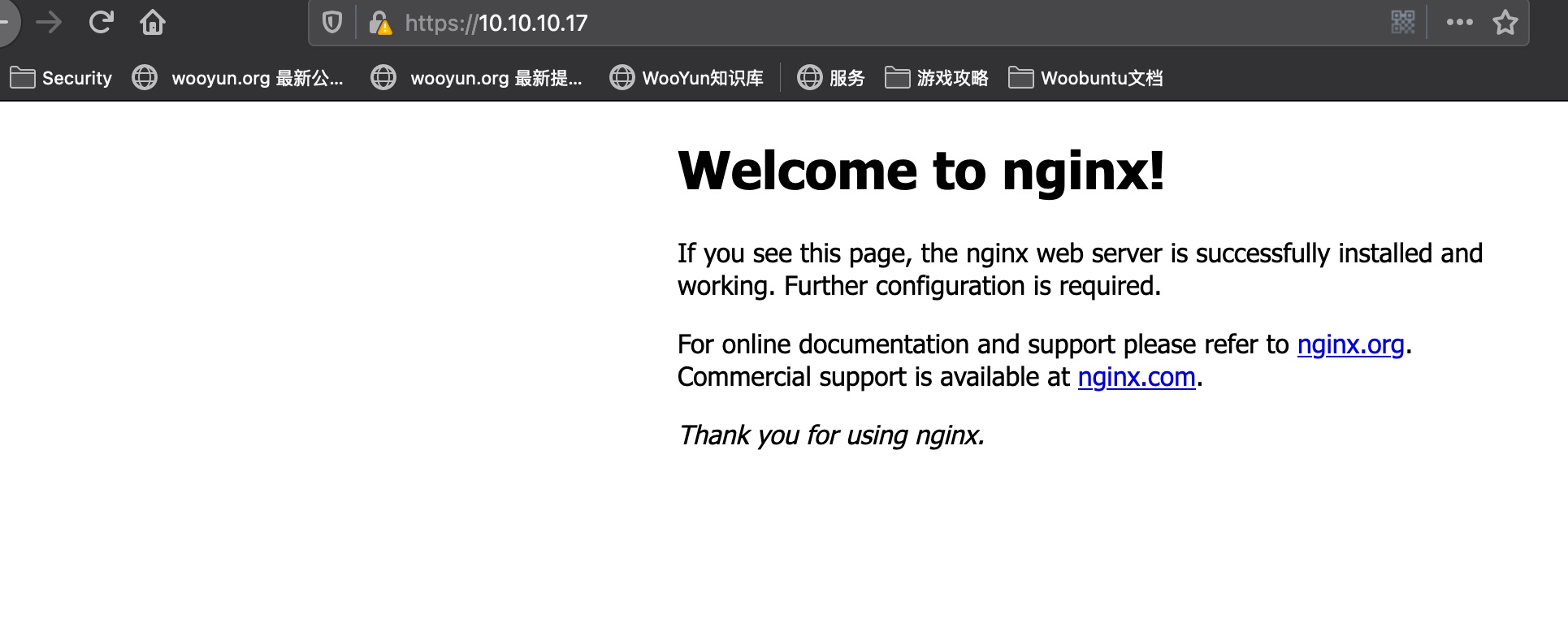
Task: Open the Security bookmarks folder
Action: pyautogui.click(x=61, y=78)
